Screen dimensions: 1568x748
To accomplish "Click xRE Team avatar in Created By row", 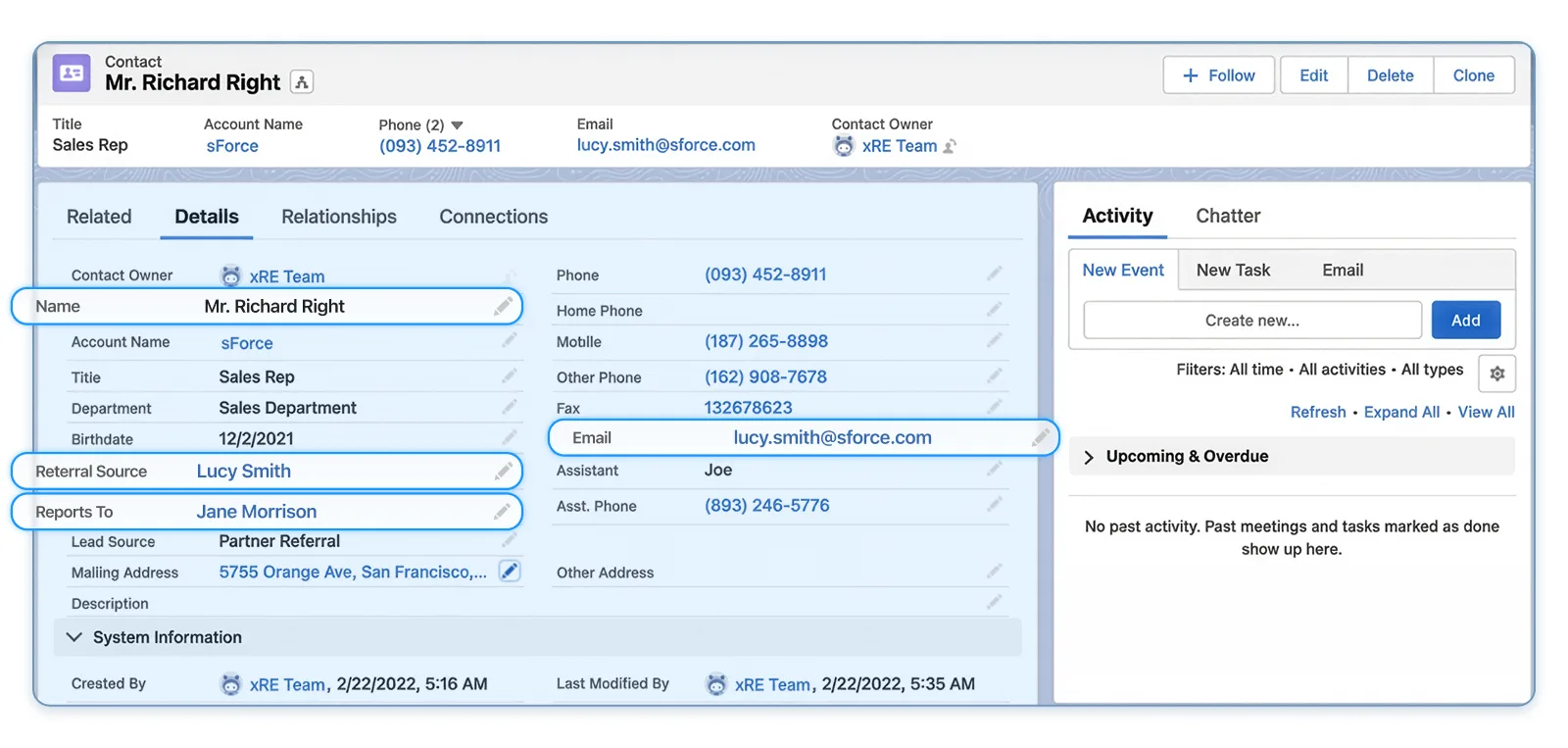I will [x=230, y=684].
